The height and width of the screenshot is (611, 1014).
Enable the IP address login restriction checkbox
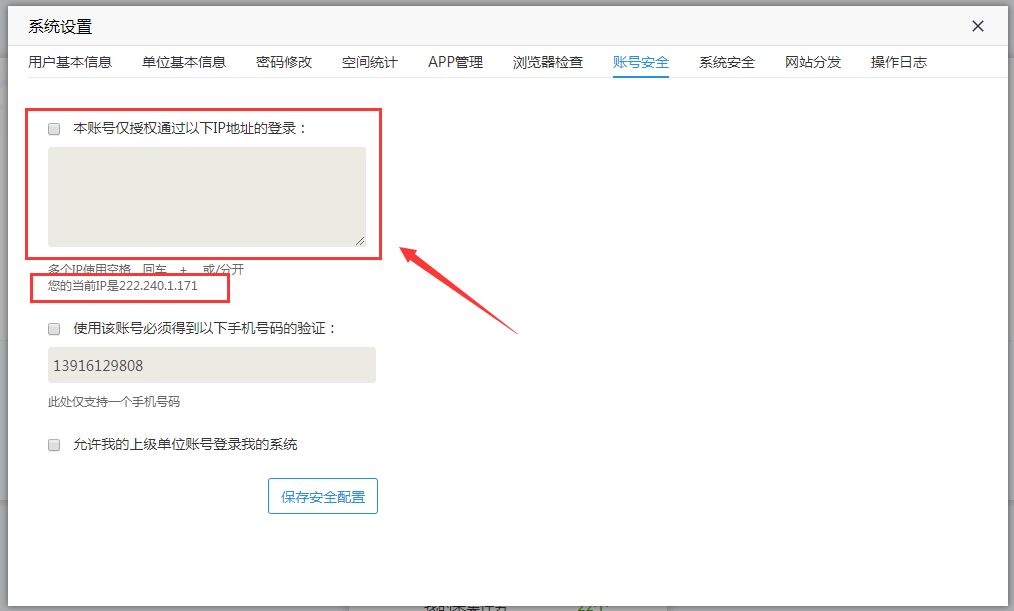[x=54, y=129]
